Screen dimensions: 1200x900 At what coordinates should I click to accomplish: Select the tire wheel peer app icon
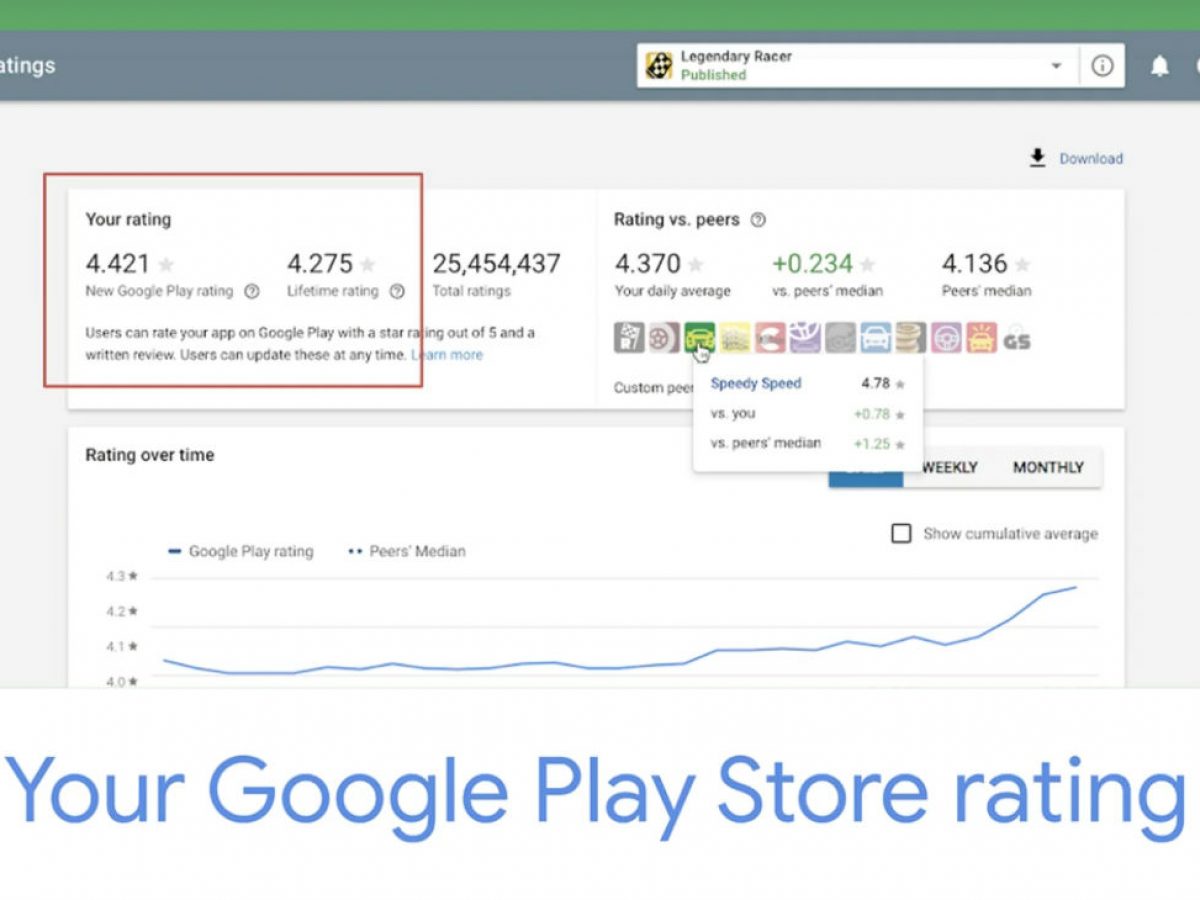click(x=662, y=338)
